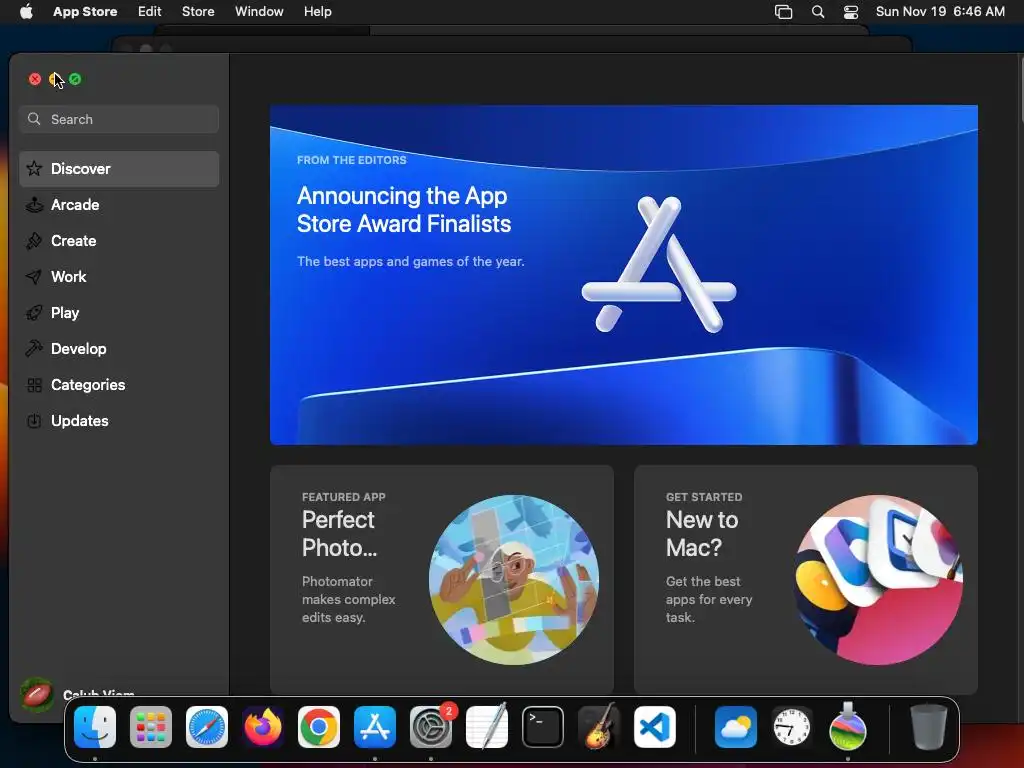Click 'The best apps and games' subtitle
The height and width of the screenshot is (768, 1024).
click(410, 261)
